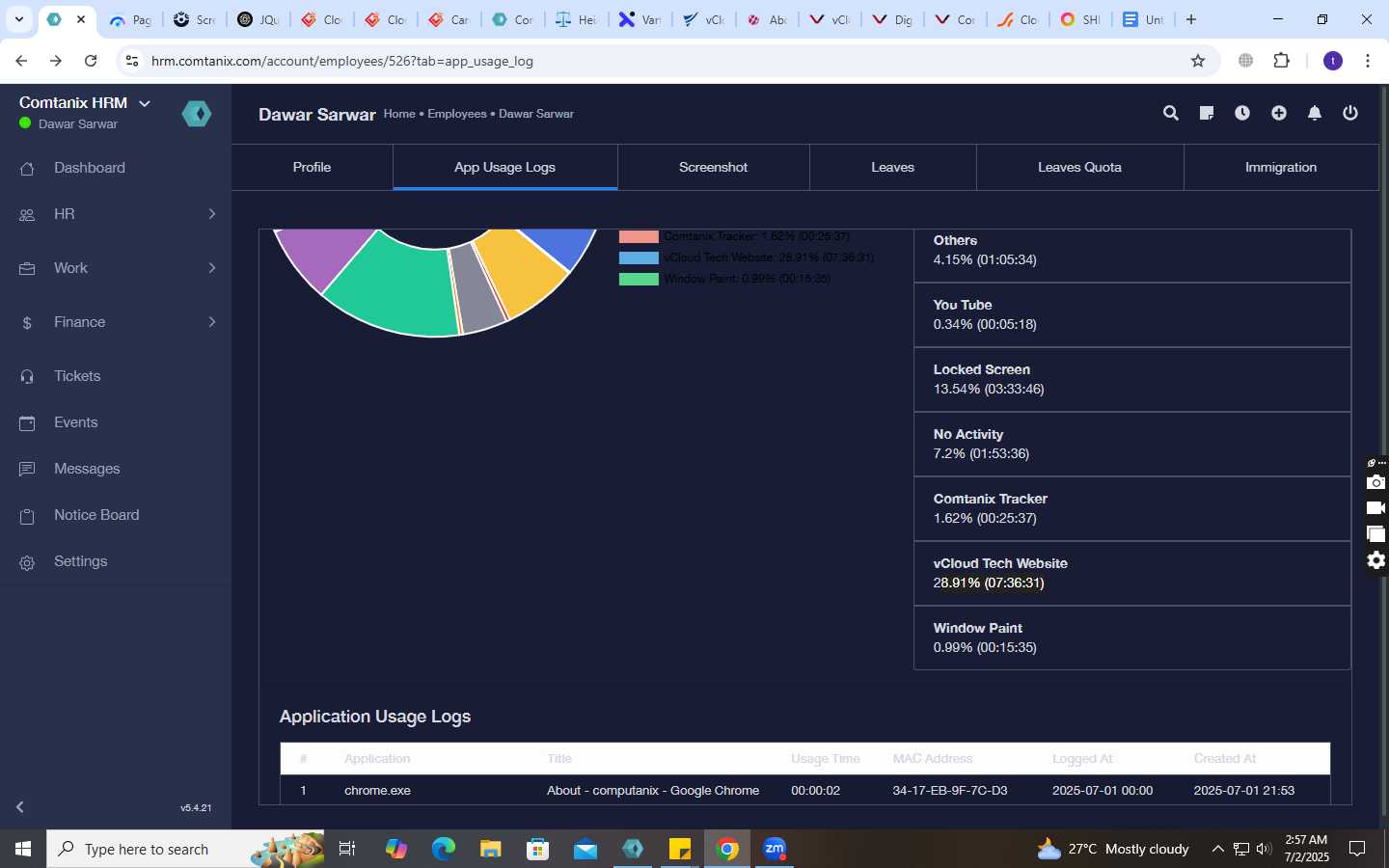Open Chrome three-dot menu
The image size is (1389, 868).
coord(1368,61)
